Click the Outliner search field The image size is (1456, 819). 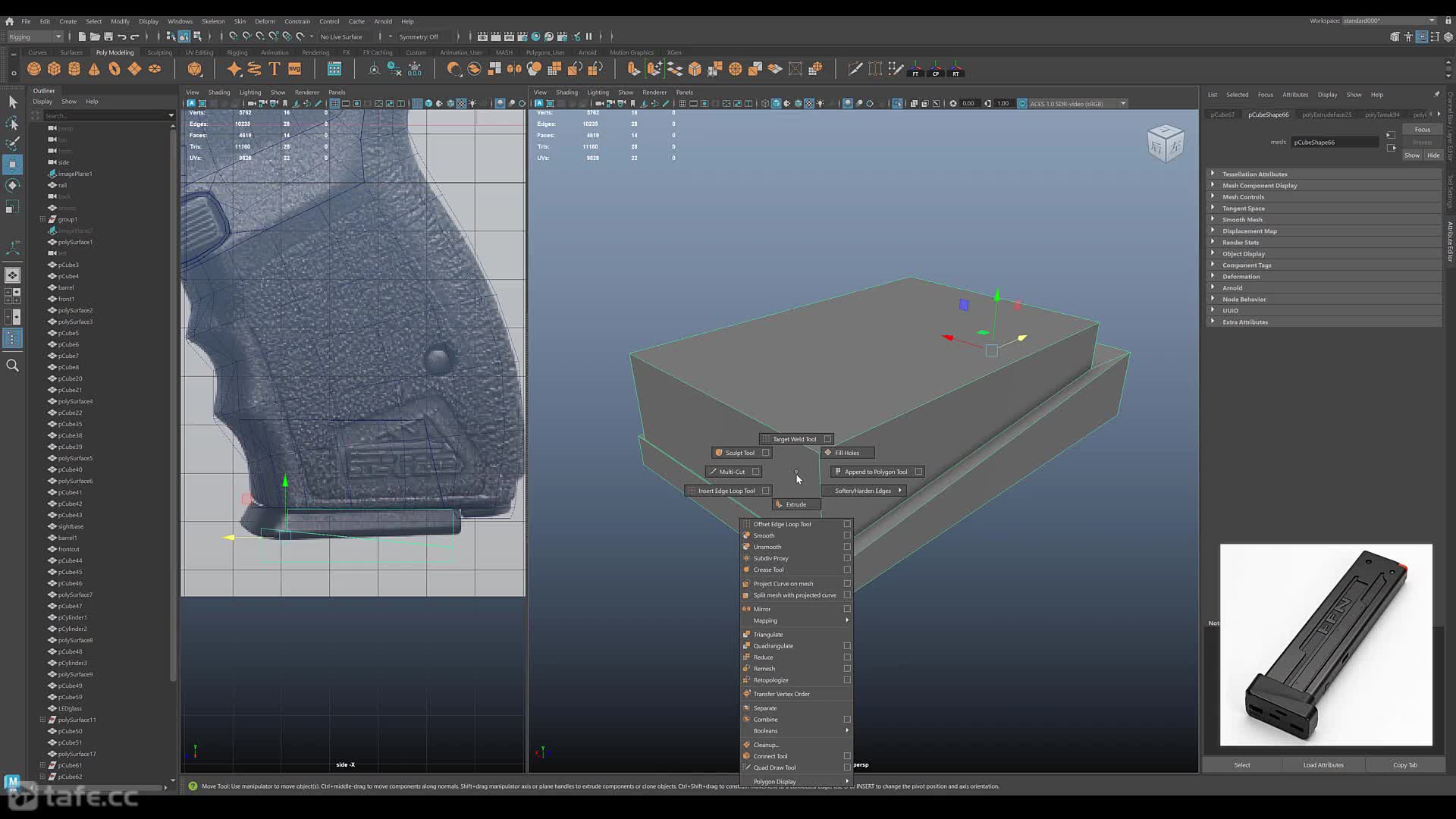click(x=106, y=115)
